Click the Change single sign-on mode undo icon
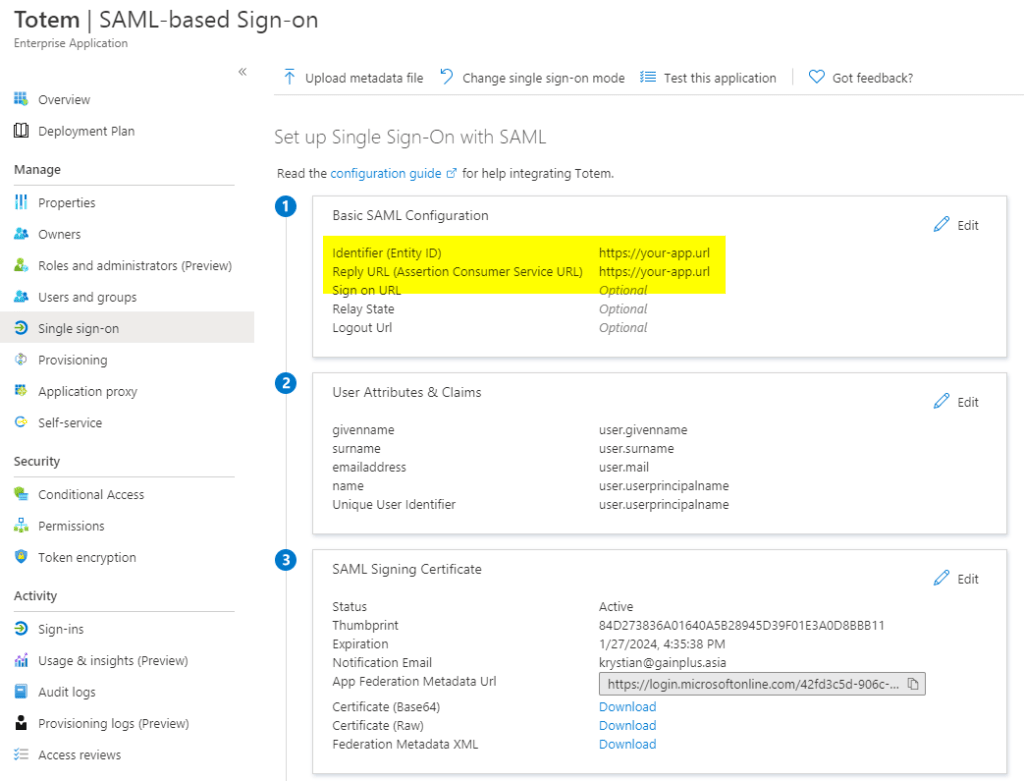The width and height of the screenshot is (1024, 781). point(447,77)
